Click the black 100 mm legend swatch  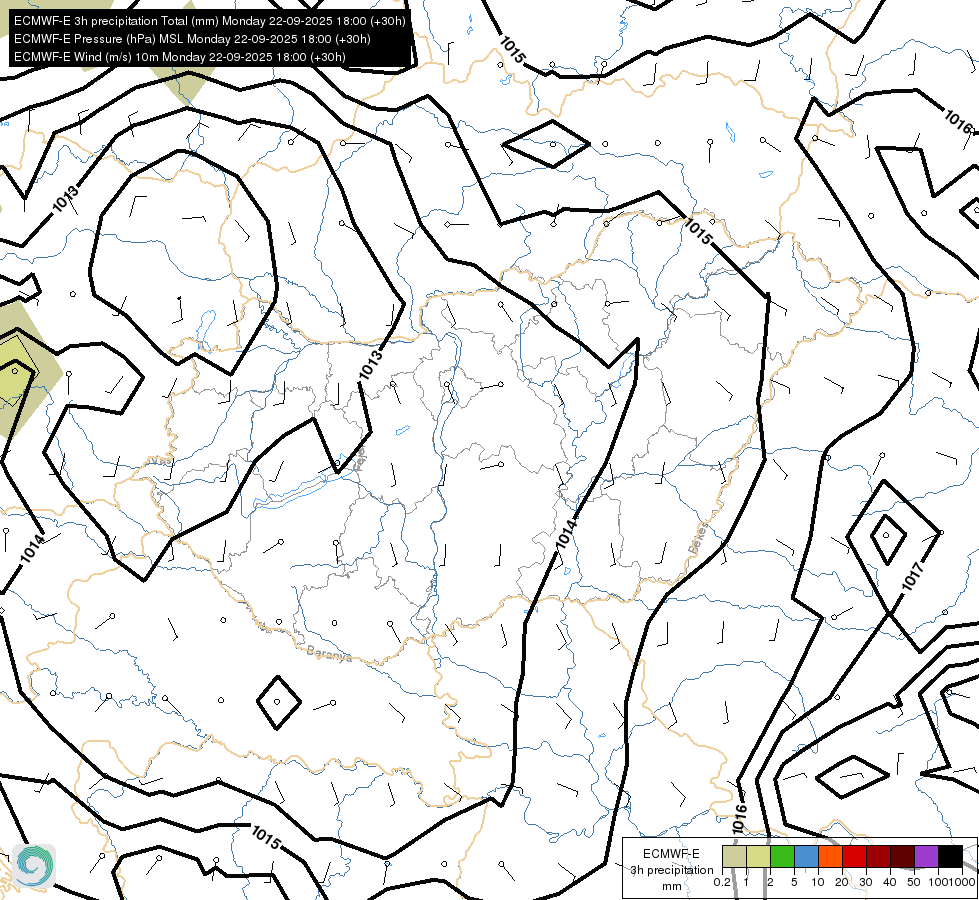click(x=950, y=857)
